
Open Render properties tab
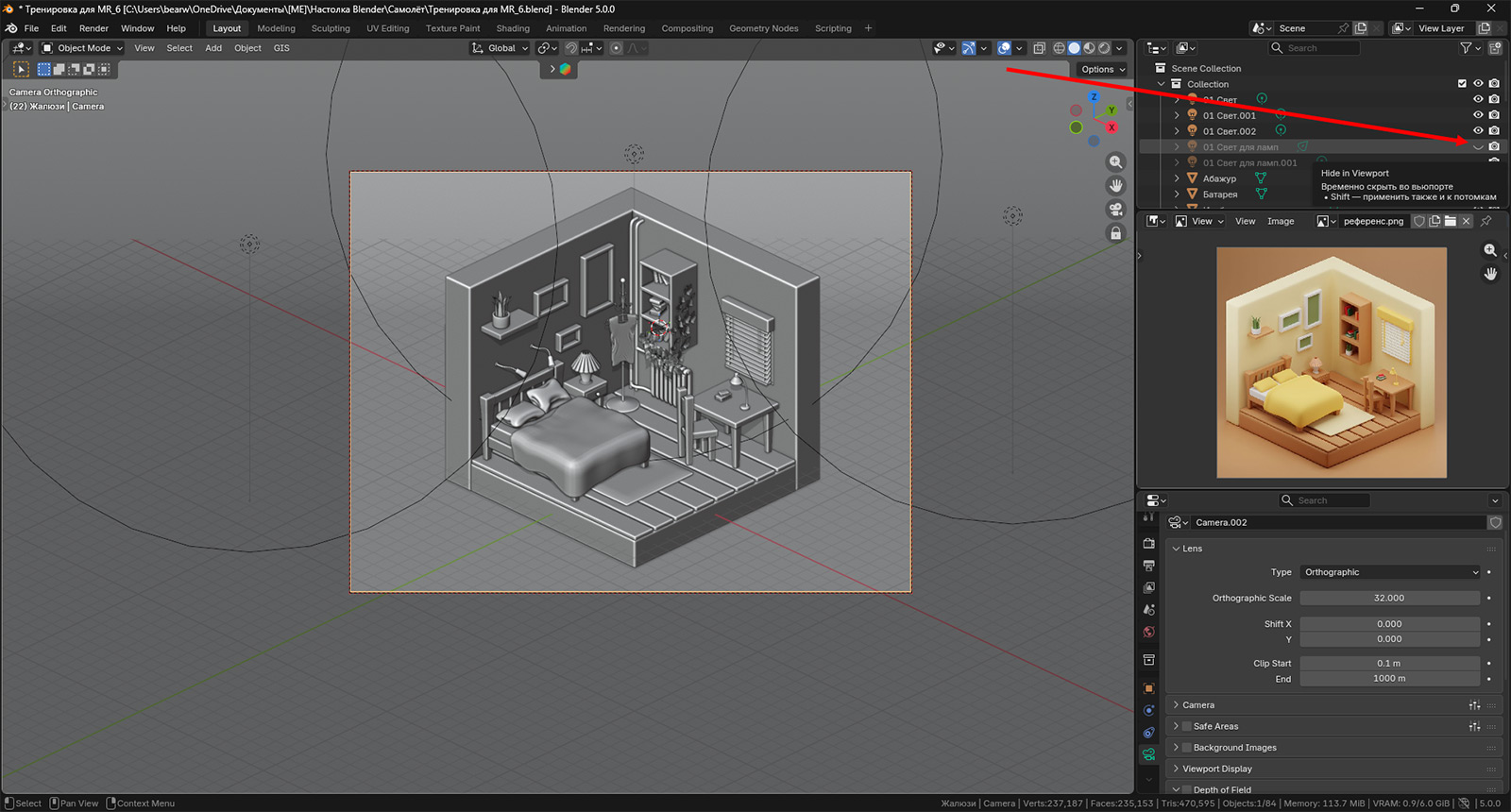[1148, 544]
